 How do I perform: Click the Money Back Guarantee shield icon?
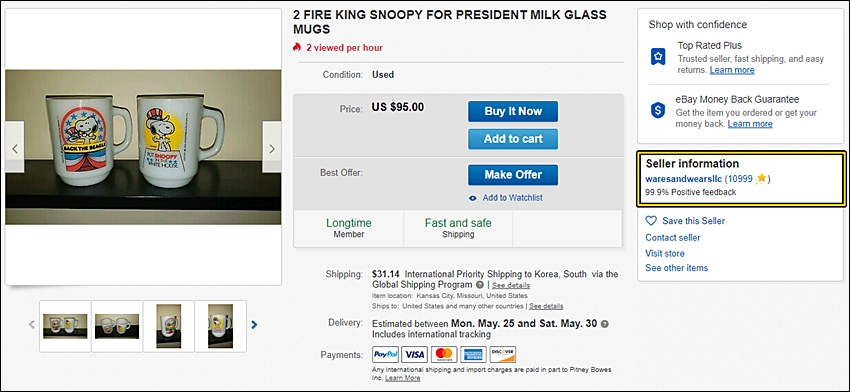(658, 110)
